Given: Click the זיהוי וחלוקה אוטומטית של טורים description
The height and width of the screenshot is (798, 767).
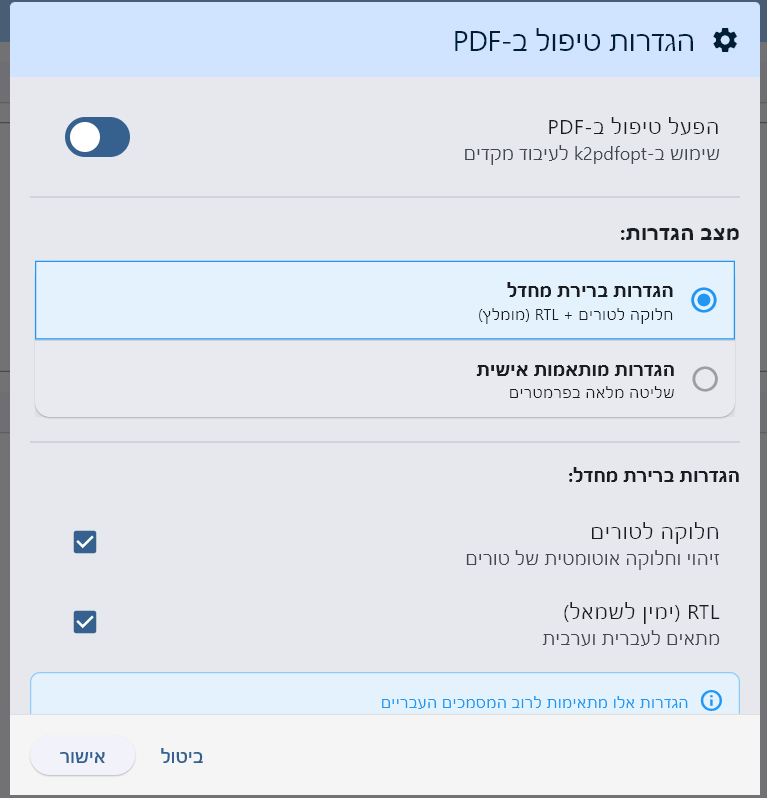Looking at the screenshot, I should tap(593, 558).
